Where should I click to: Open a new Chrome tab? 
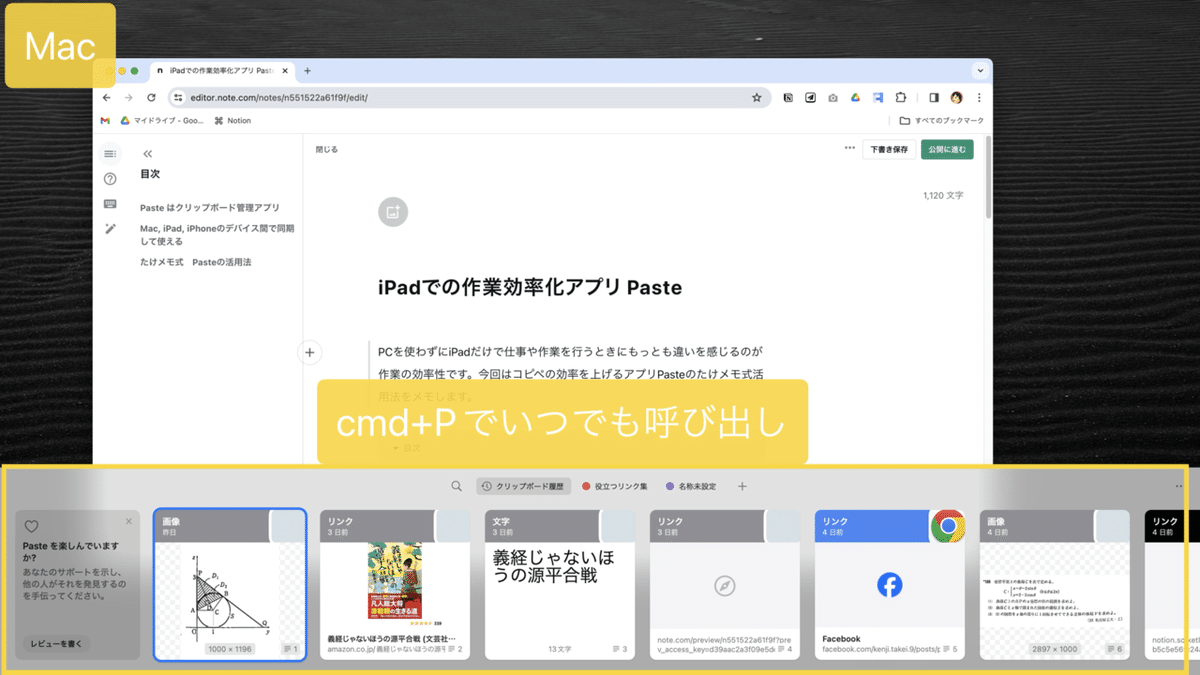pos(307,71)
